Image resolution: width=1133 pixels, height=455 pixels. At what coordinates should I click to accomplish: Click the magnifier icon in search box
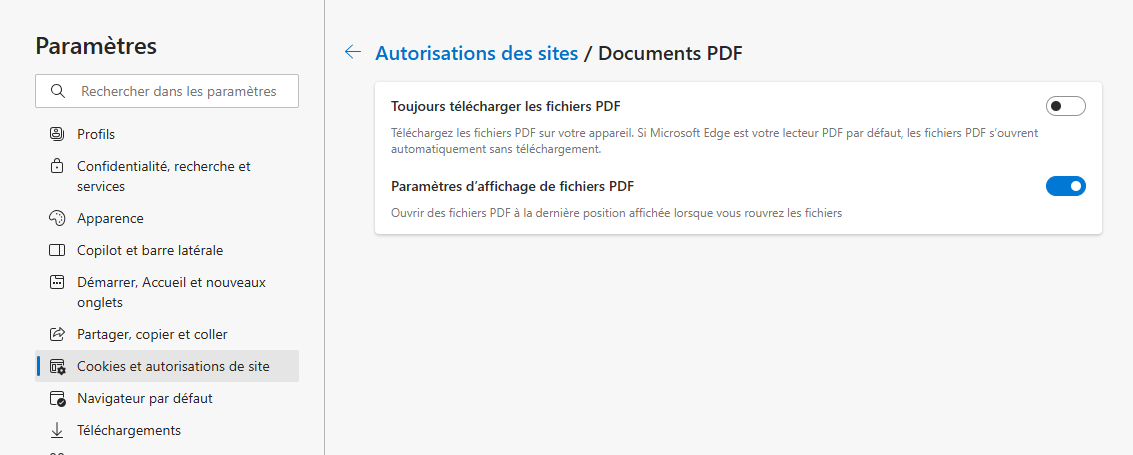pos(58,91)
